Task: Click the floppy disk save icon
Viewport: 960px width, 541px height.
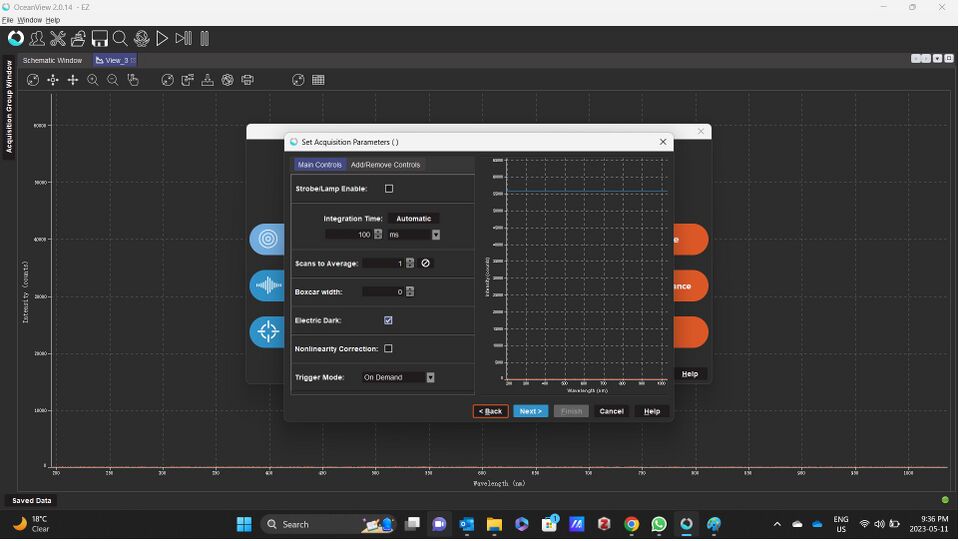Action: click(99, 39)
